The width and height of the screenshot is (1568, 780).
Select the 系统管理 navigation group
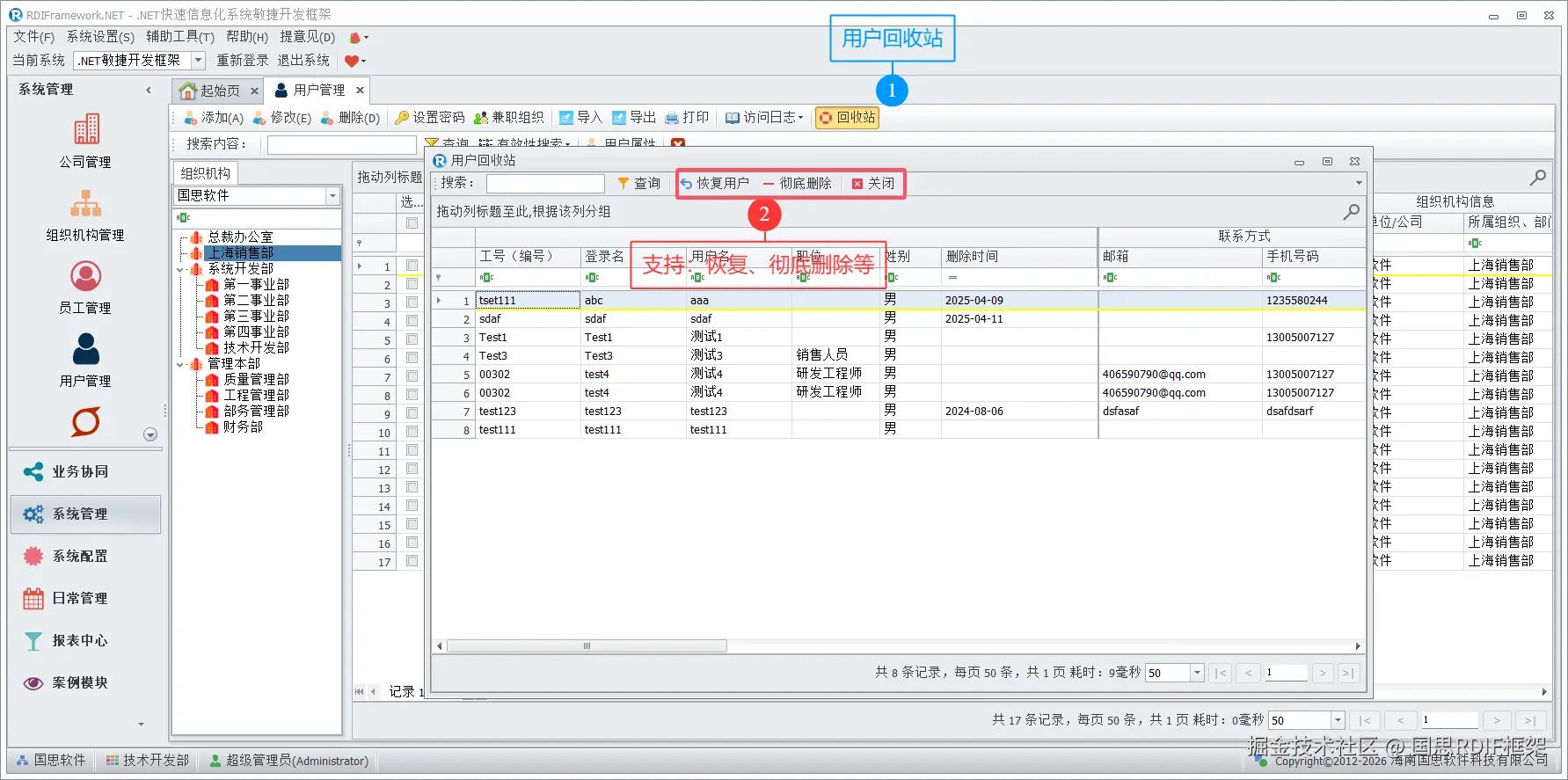(x=85, y=514)
